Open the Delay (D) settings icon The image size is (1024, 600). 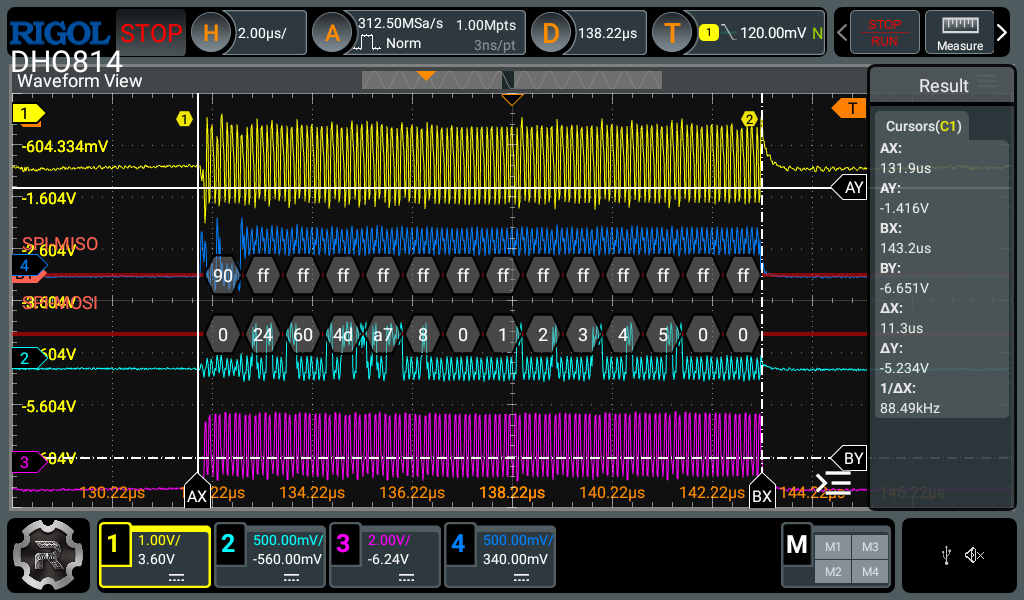(551, 33)
